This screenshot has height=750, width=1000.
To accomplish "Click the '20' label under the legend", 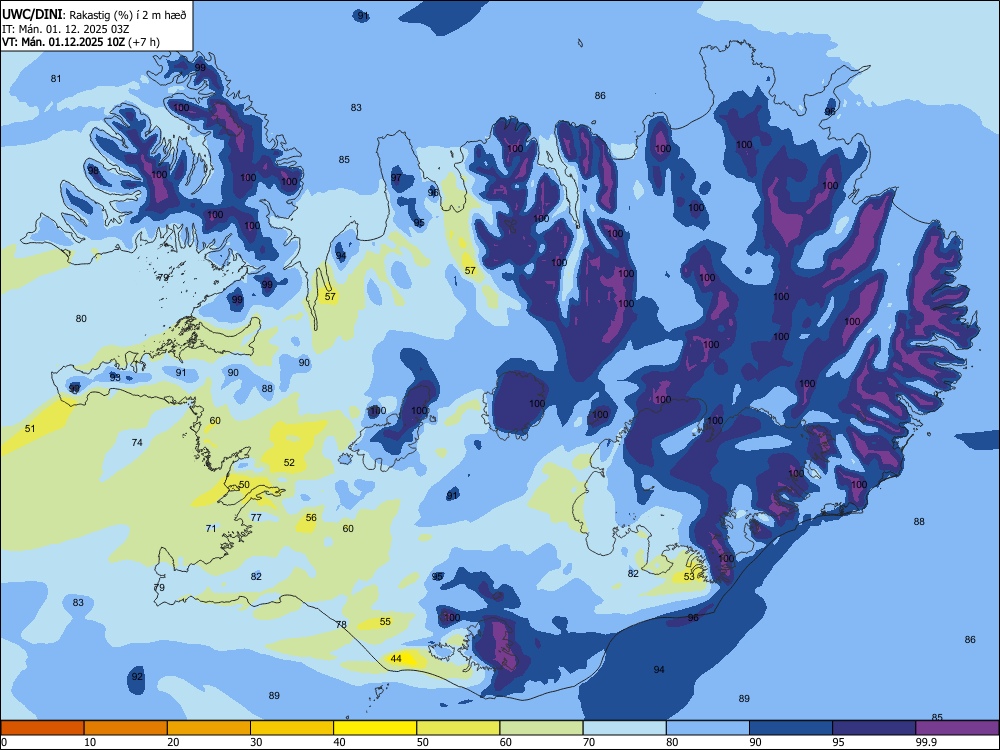I will [173, 742].
